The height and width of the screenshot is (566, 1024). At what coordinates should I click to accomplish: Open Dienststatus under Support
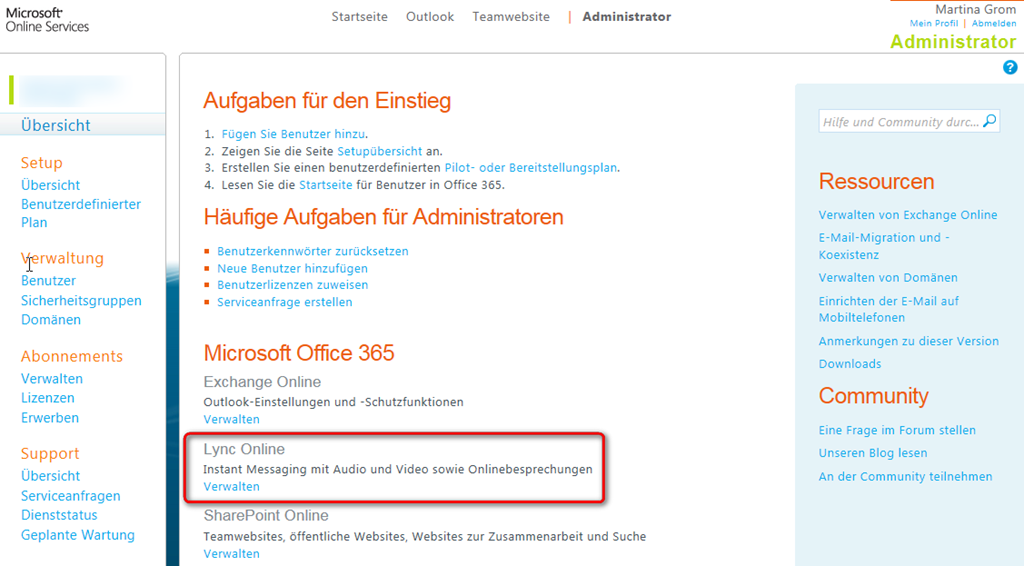point(59,515)
